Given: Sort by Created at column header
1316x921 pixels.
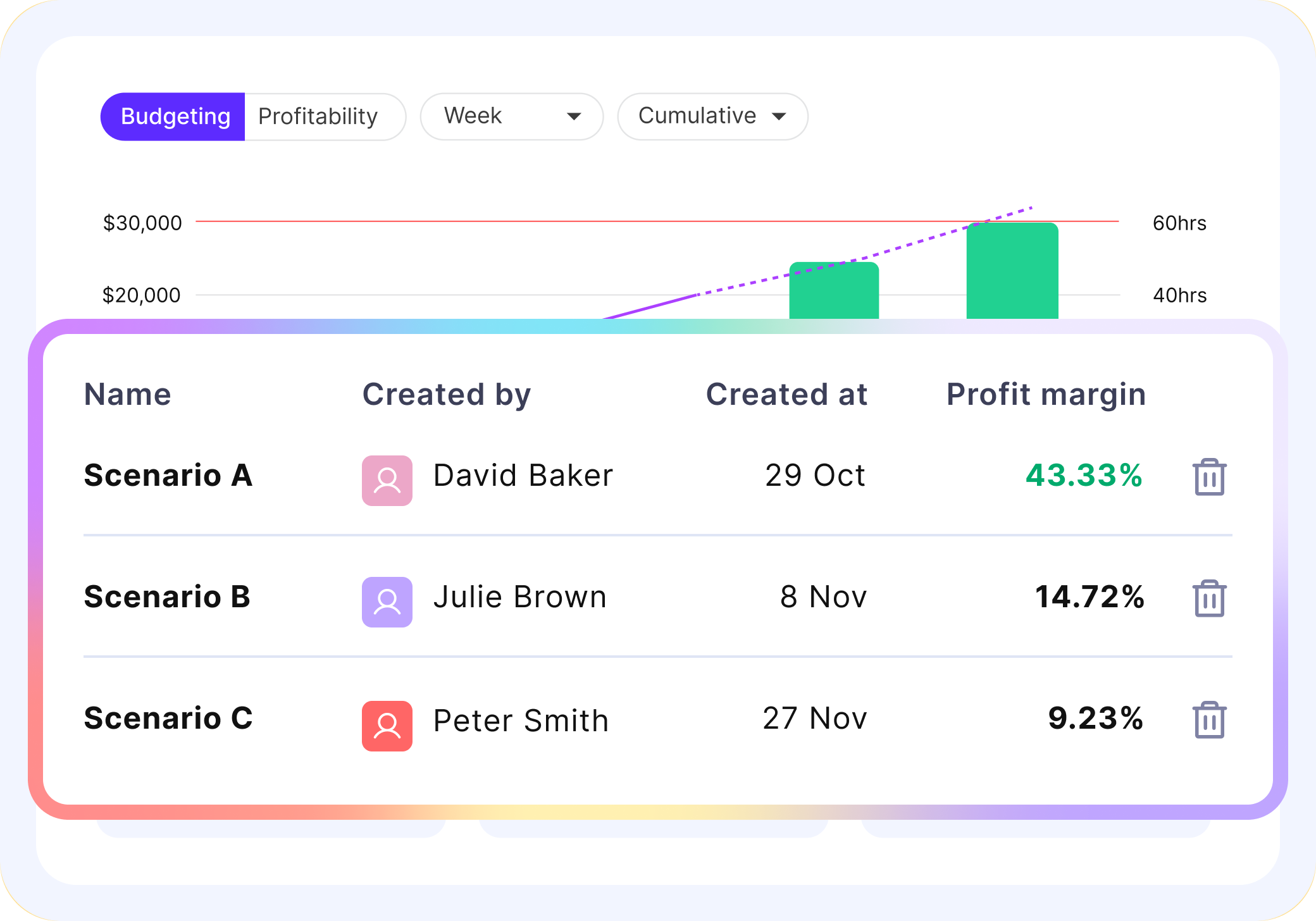Looking at the screenshot, I should pos(786,394).
